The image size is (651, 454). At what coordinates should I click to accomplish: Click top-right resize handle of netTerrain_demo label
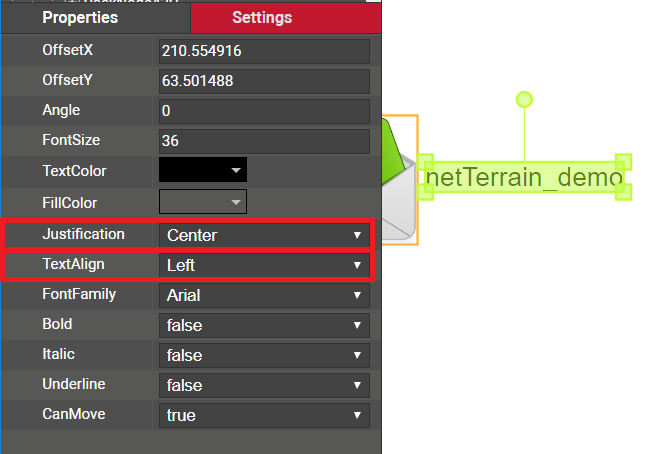tap(624, 162)
